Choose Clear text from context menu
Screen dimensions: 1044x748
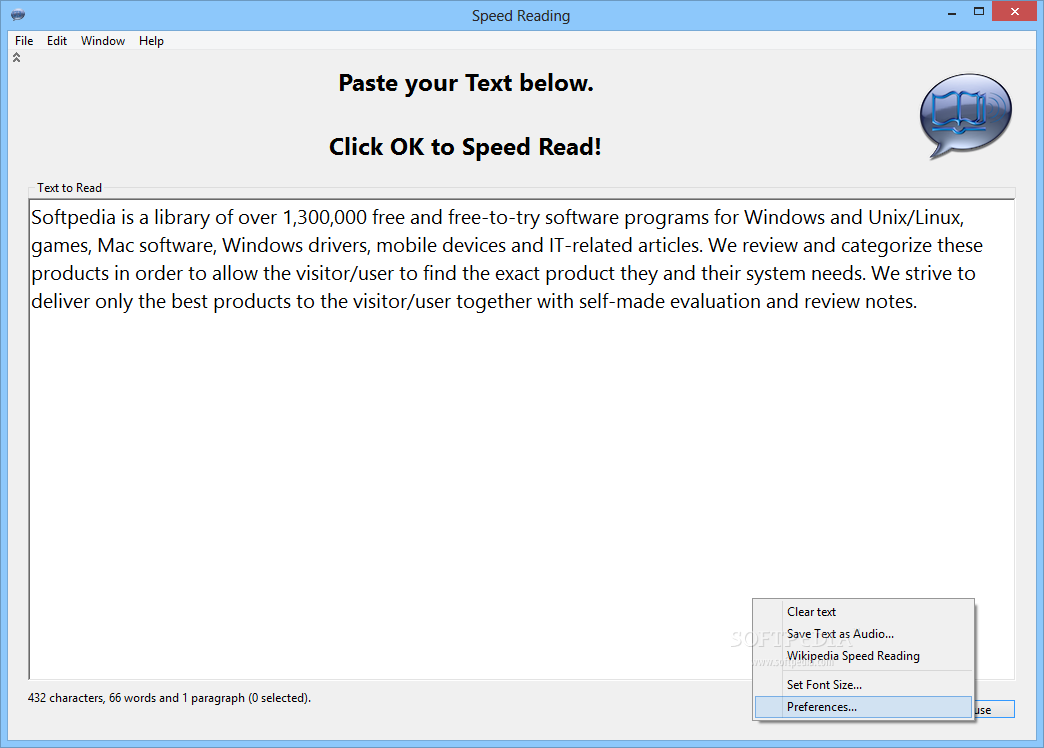(863, 611)
